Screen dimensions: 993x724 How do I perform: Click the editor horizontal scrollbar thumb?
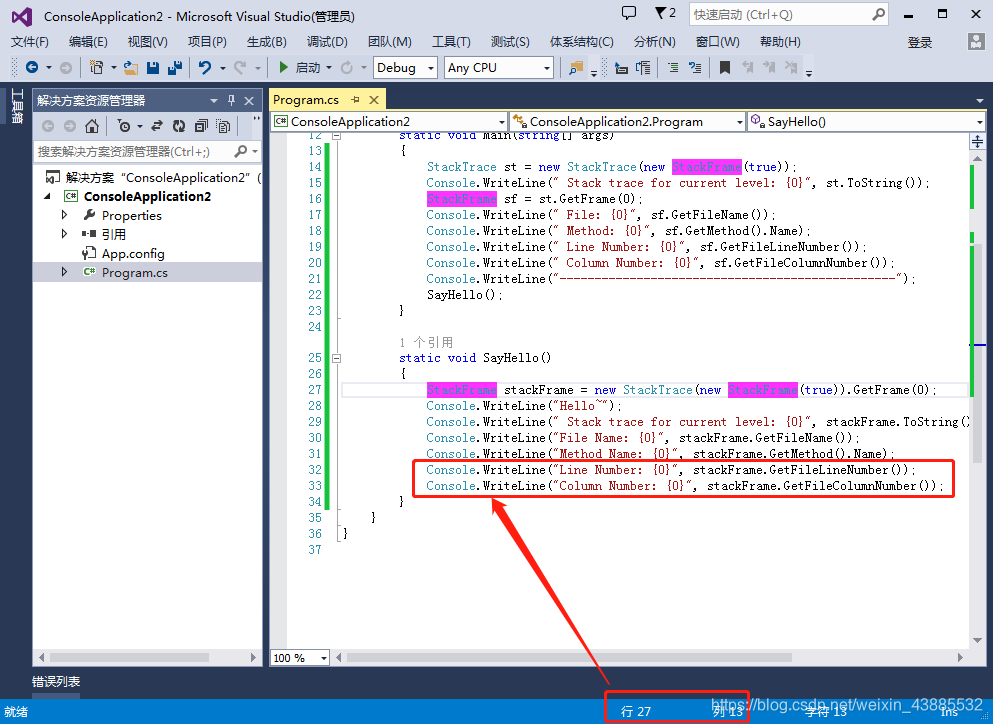tap(569, 657)
